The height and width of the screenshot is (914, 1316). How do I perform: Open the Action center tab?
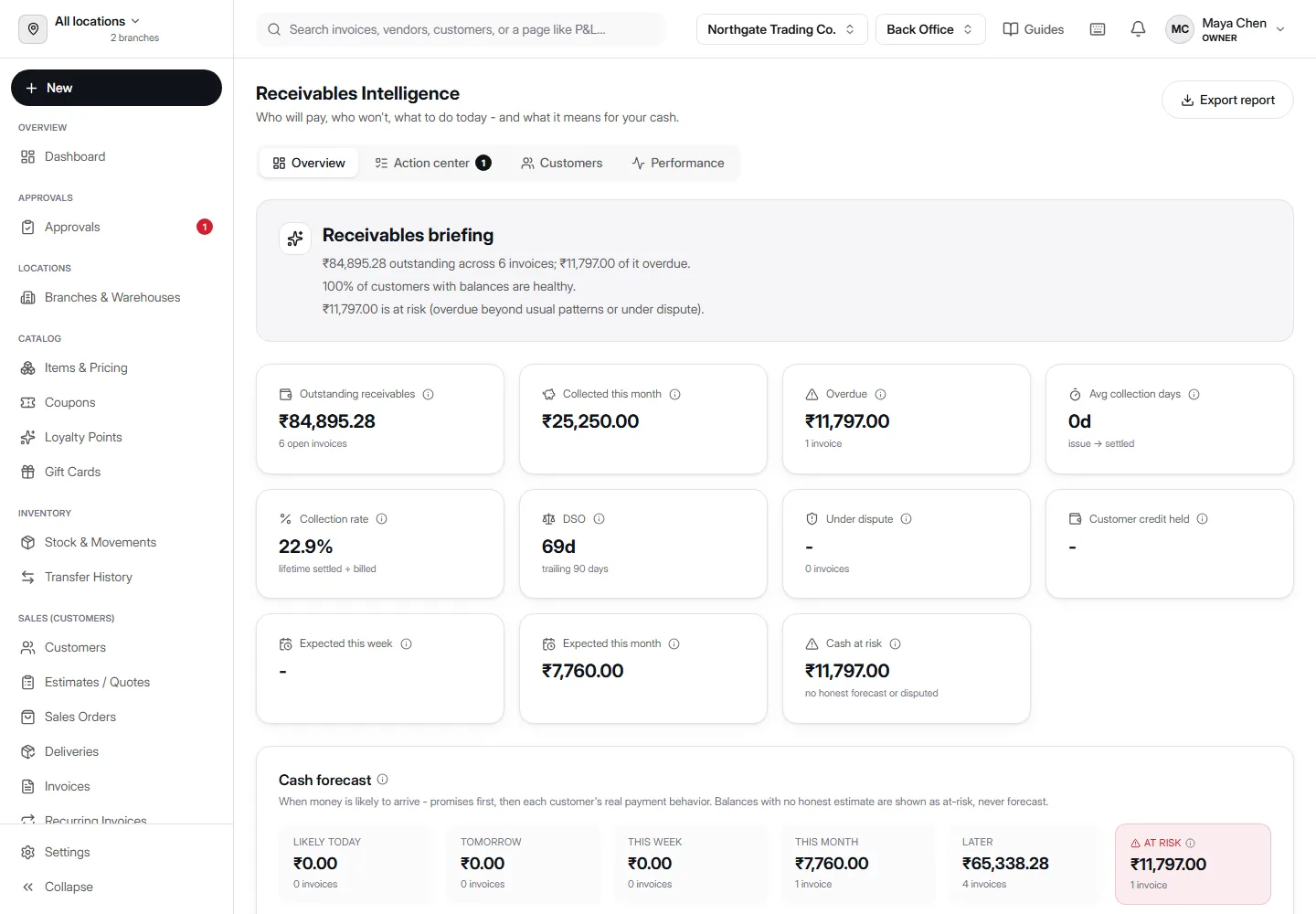(433, 163)
